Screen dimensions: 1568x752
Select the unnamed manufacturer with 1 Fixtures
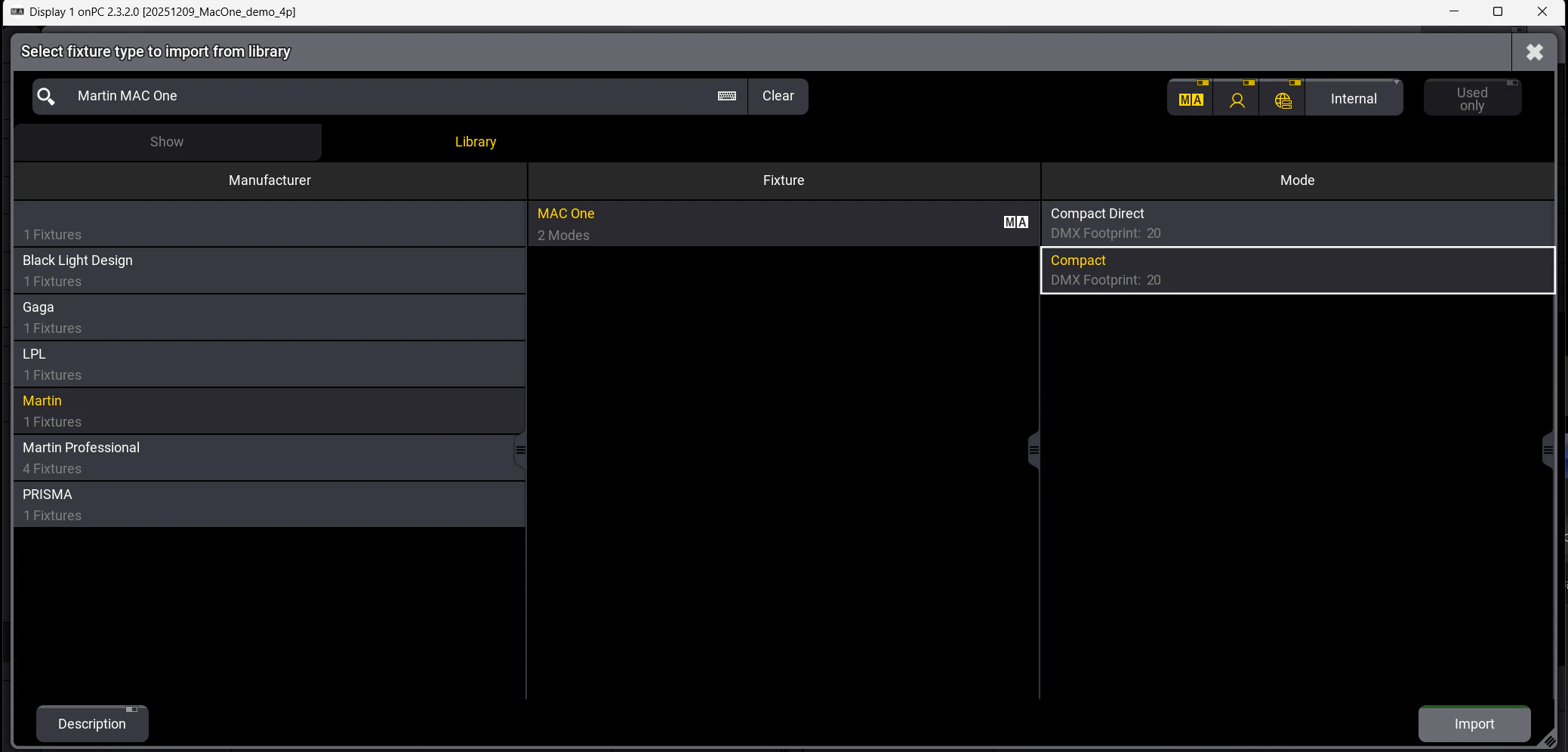[270, 224]
